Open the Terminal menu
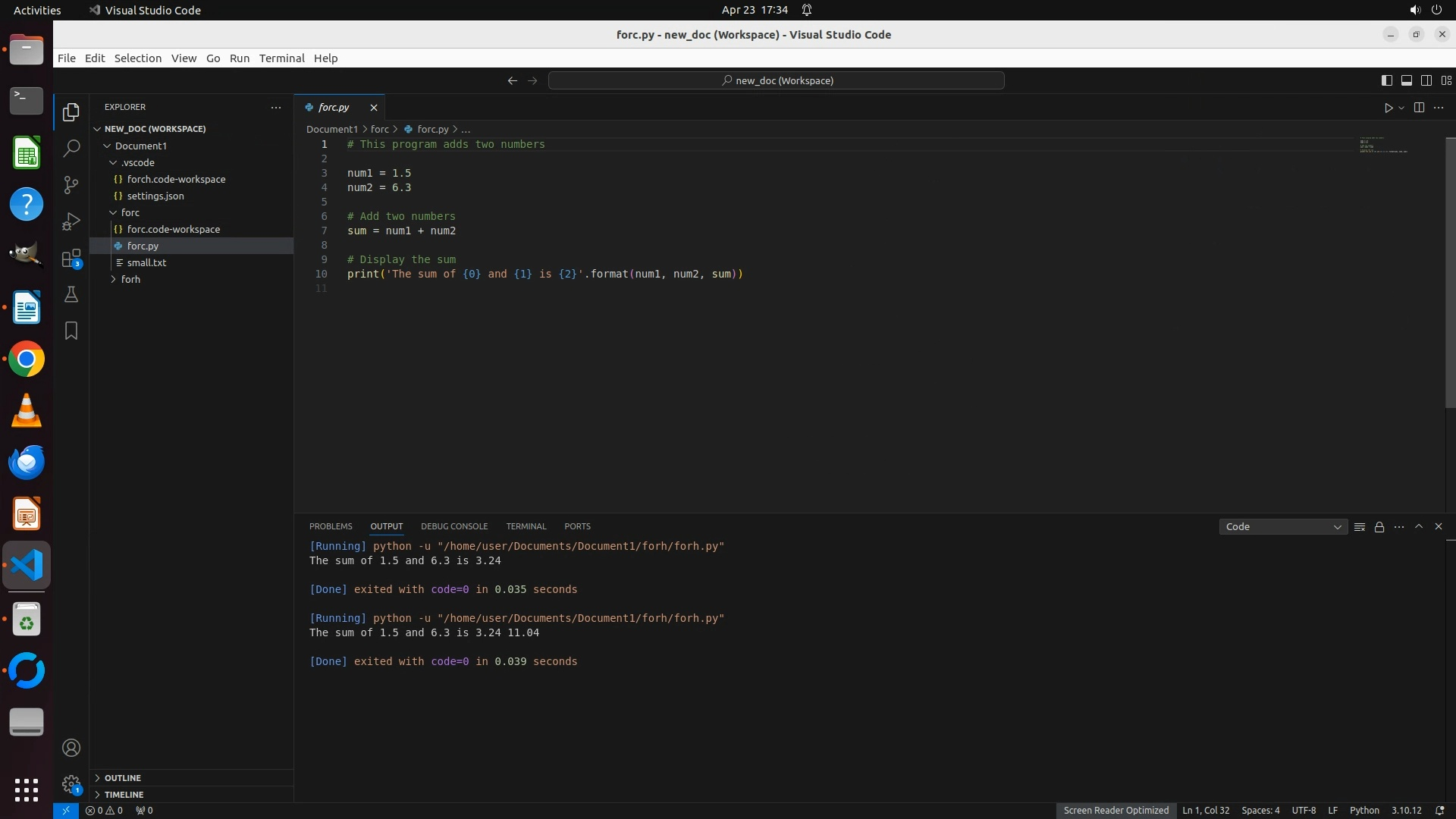1456x819 pixels. coord(281,58)
